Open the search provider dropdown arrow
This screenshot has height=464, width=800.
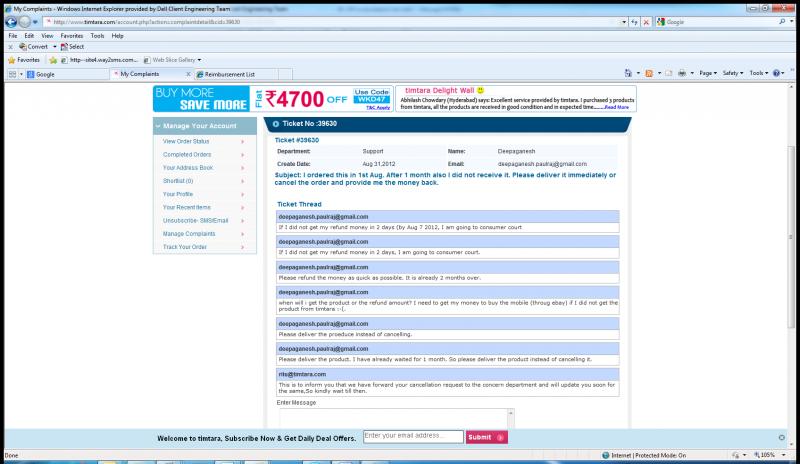tap(791, 22)
